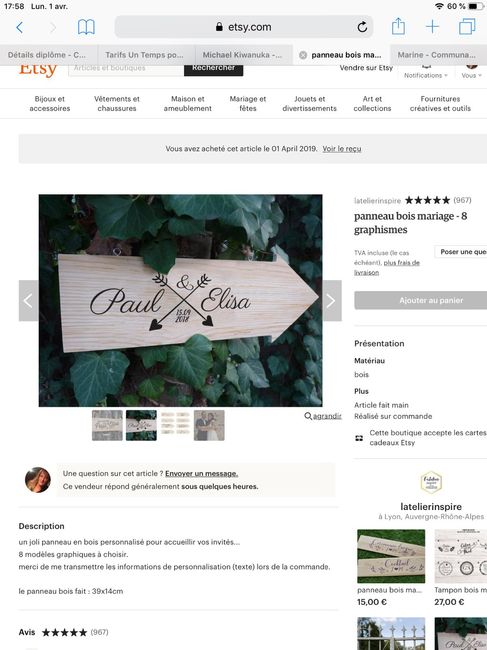Image resolution: width=487 pixels, height=650 pixels.
Task: Show all open tabs overview icon
Action: point(467,27)
